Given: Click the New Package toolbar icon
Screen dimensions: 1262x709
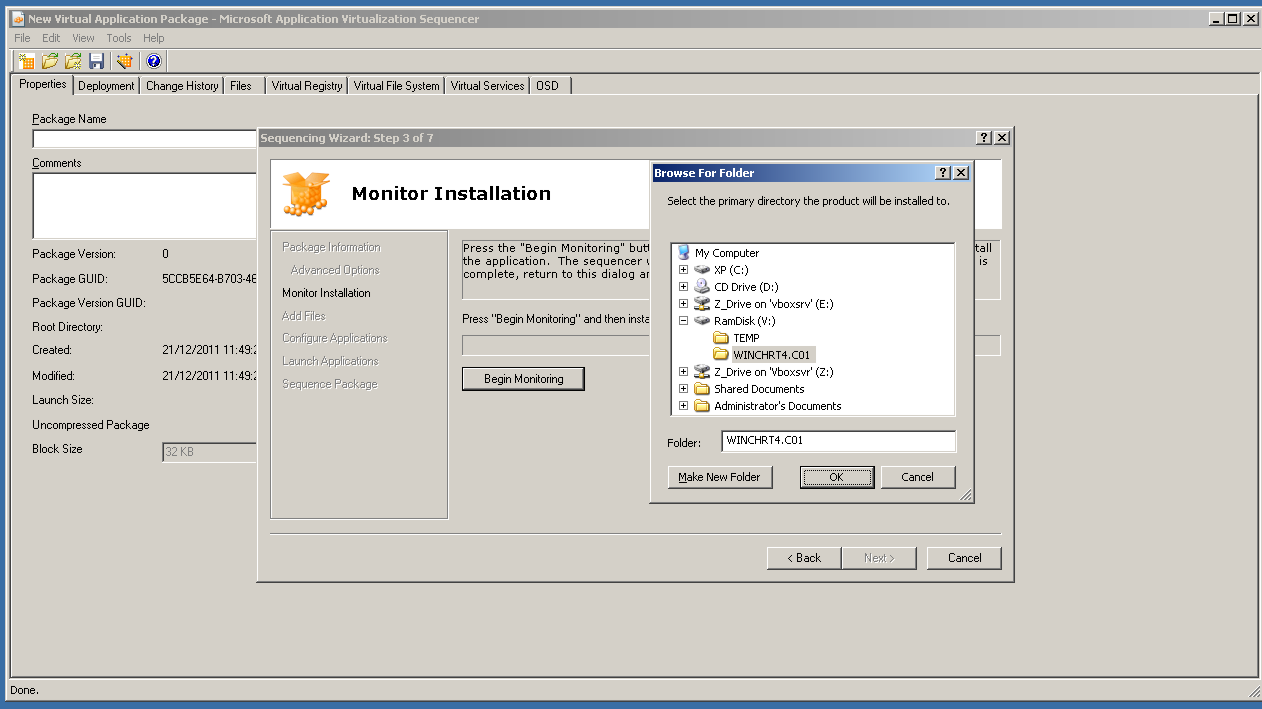Looking at the screenshot, I should tap(27, 61).
